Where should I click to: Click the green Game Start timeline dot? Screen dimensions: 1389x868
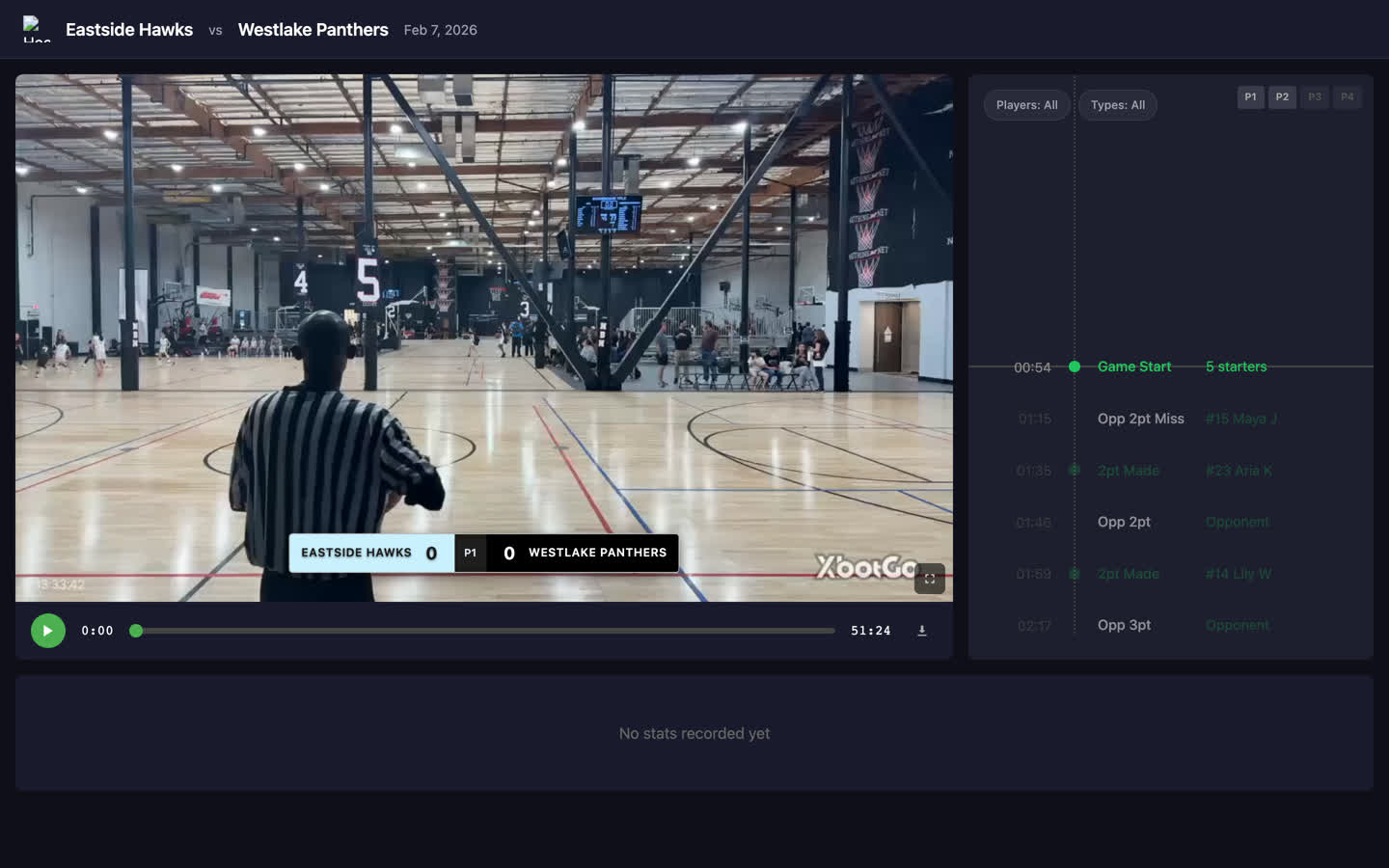[x=1074, y=366]
